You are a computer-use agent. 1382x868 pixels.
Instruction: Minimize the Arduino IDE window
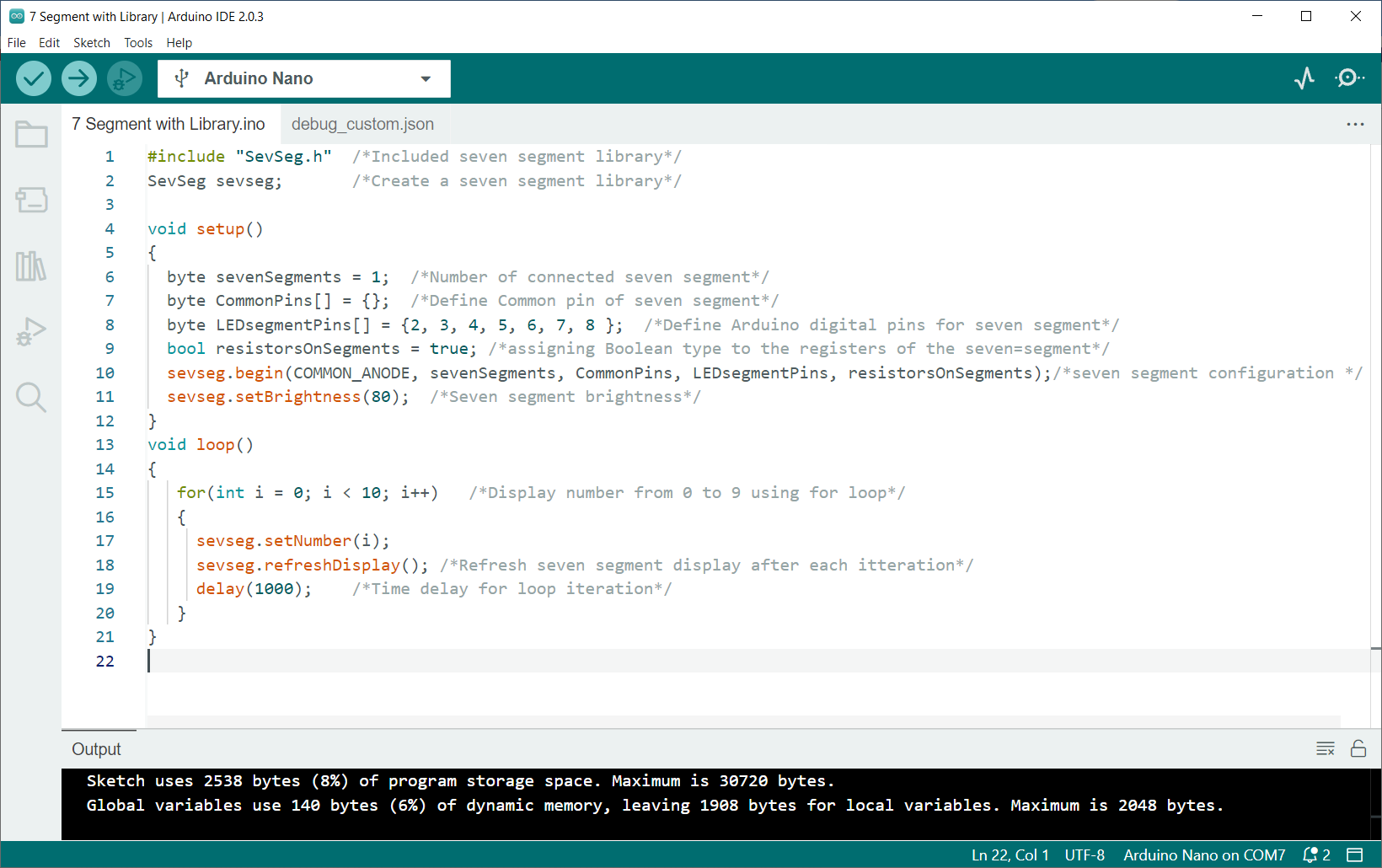click(x=1257, y=16)
